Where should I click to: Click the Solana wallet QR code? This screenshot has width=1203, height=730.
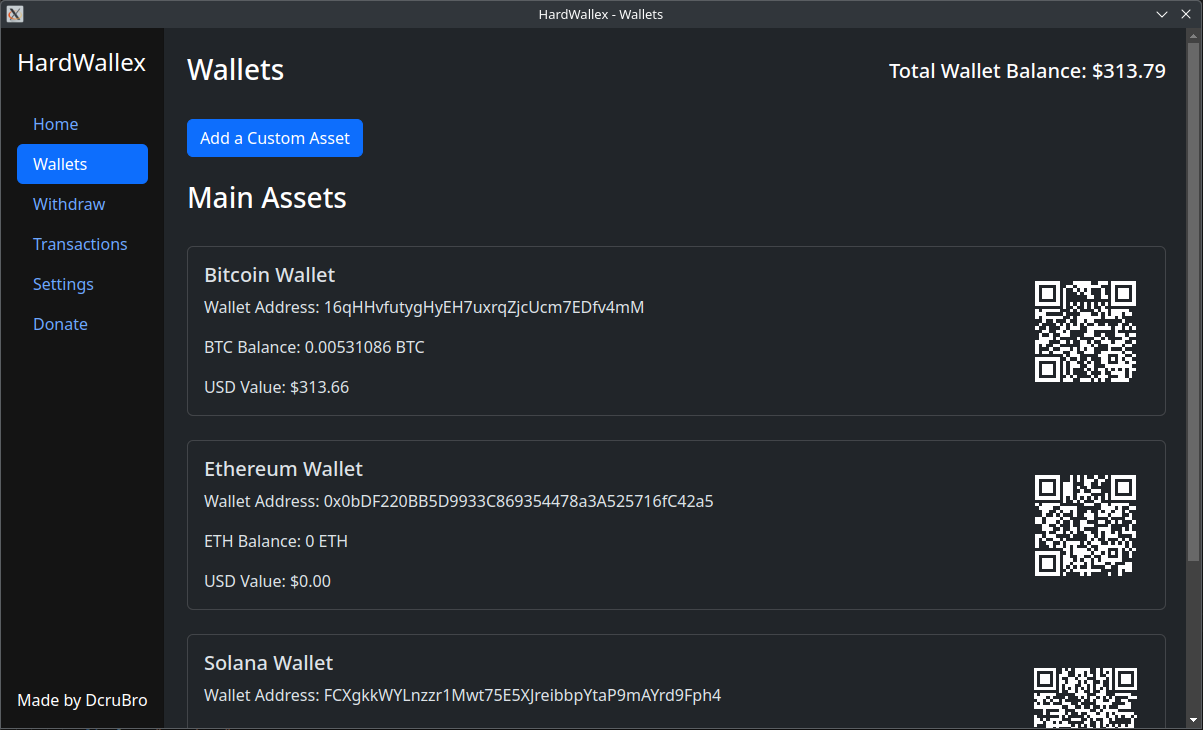pos(1085,698)
